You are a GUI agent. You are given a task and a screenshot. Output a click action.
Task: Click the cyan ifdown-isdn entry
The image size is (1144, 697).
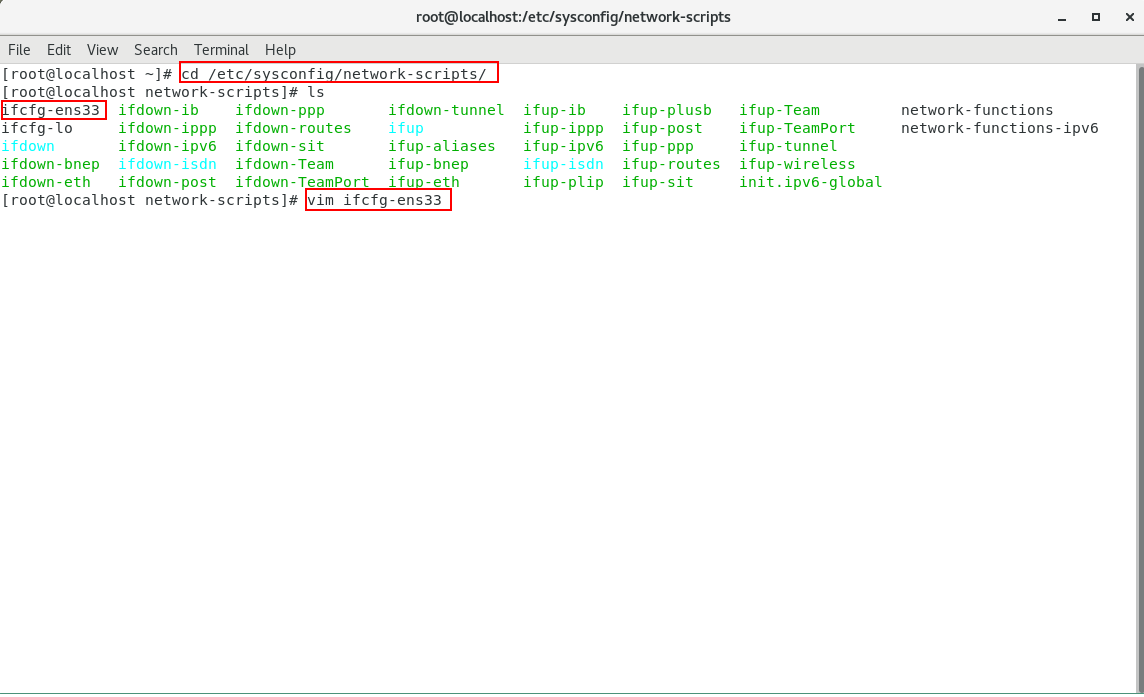[x=167, y=164]
